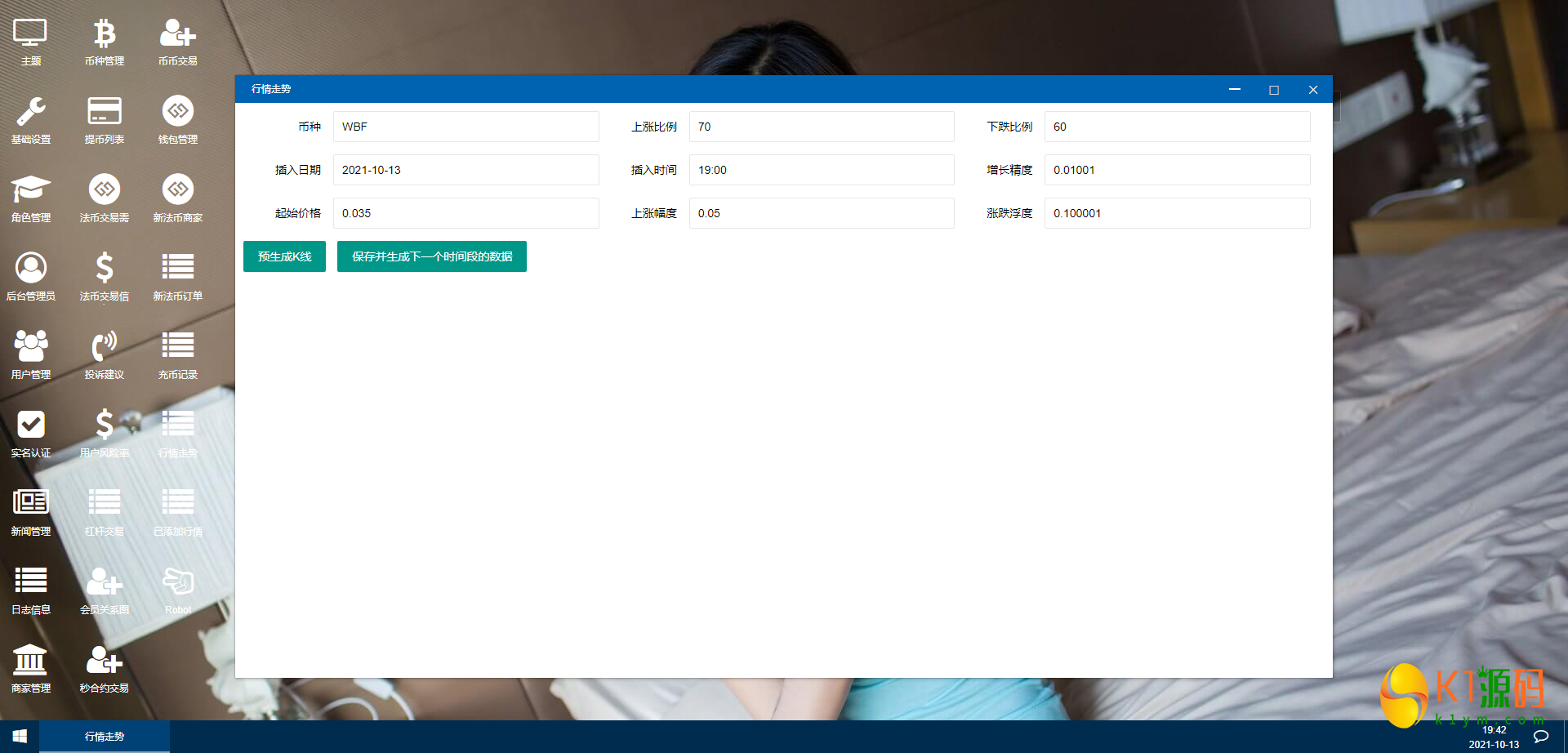Click the taskbar clock showing 19:42
The width and height of the screenshot is (1568, 753).
(x=1494, y=730)
